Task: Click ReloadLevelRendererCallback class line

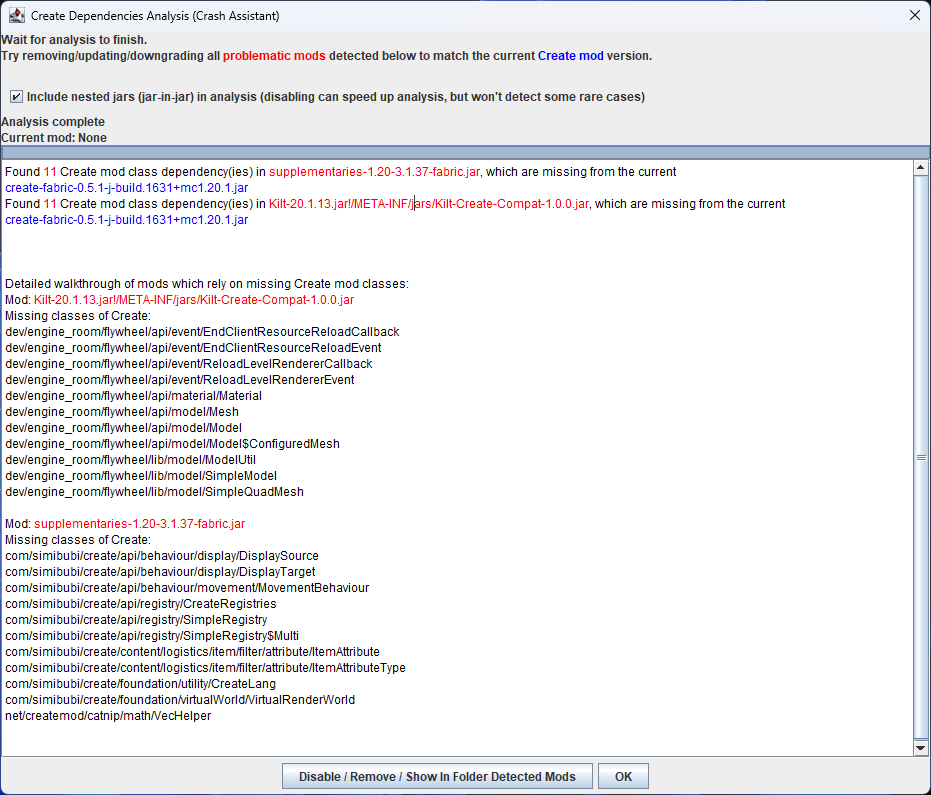Action: [188, 364]
